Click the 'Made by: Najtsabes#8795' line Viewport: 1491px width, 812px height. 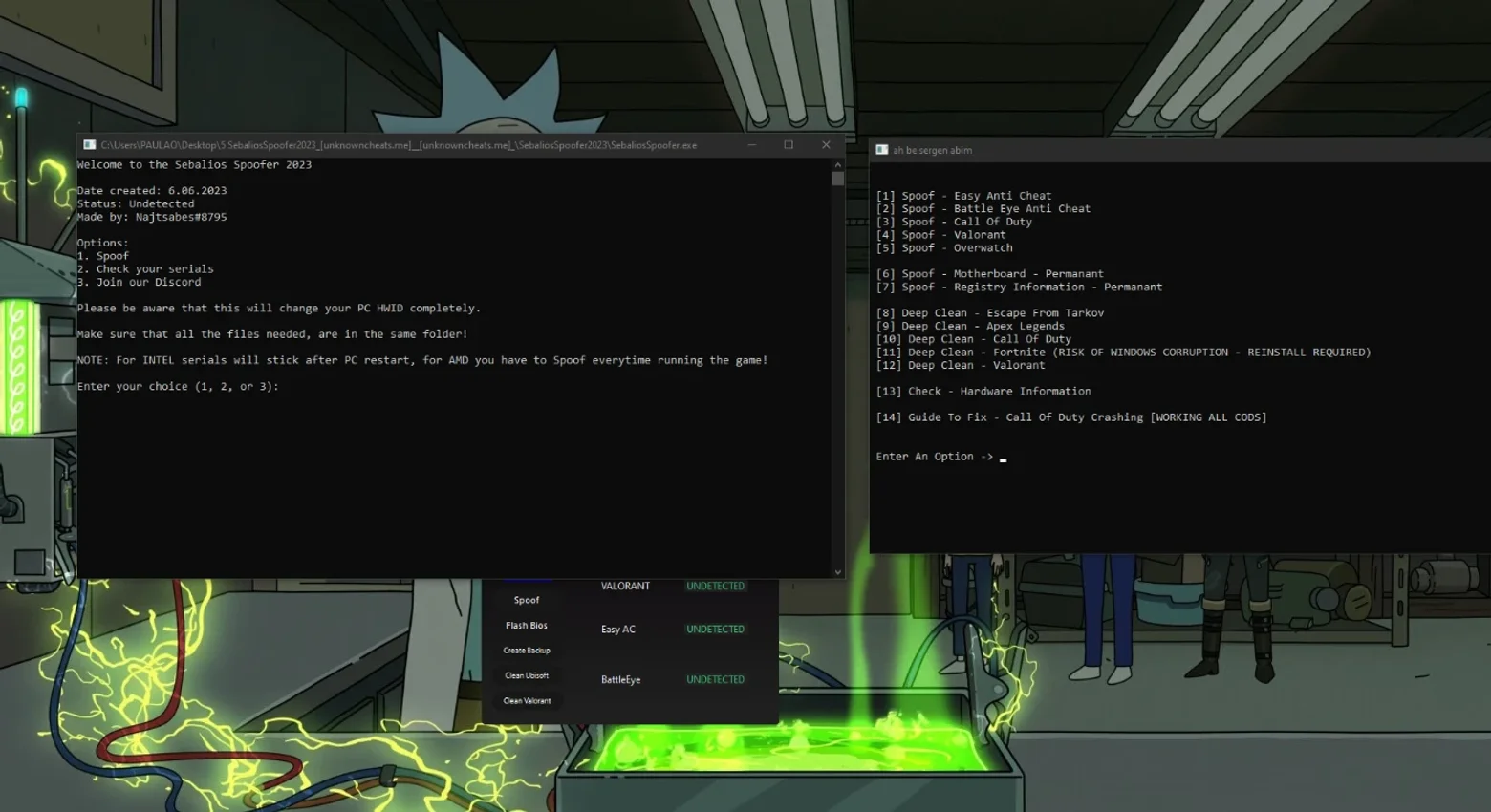point(152,217)
